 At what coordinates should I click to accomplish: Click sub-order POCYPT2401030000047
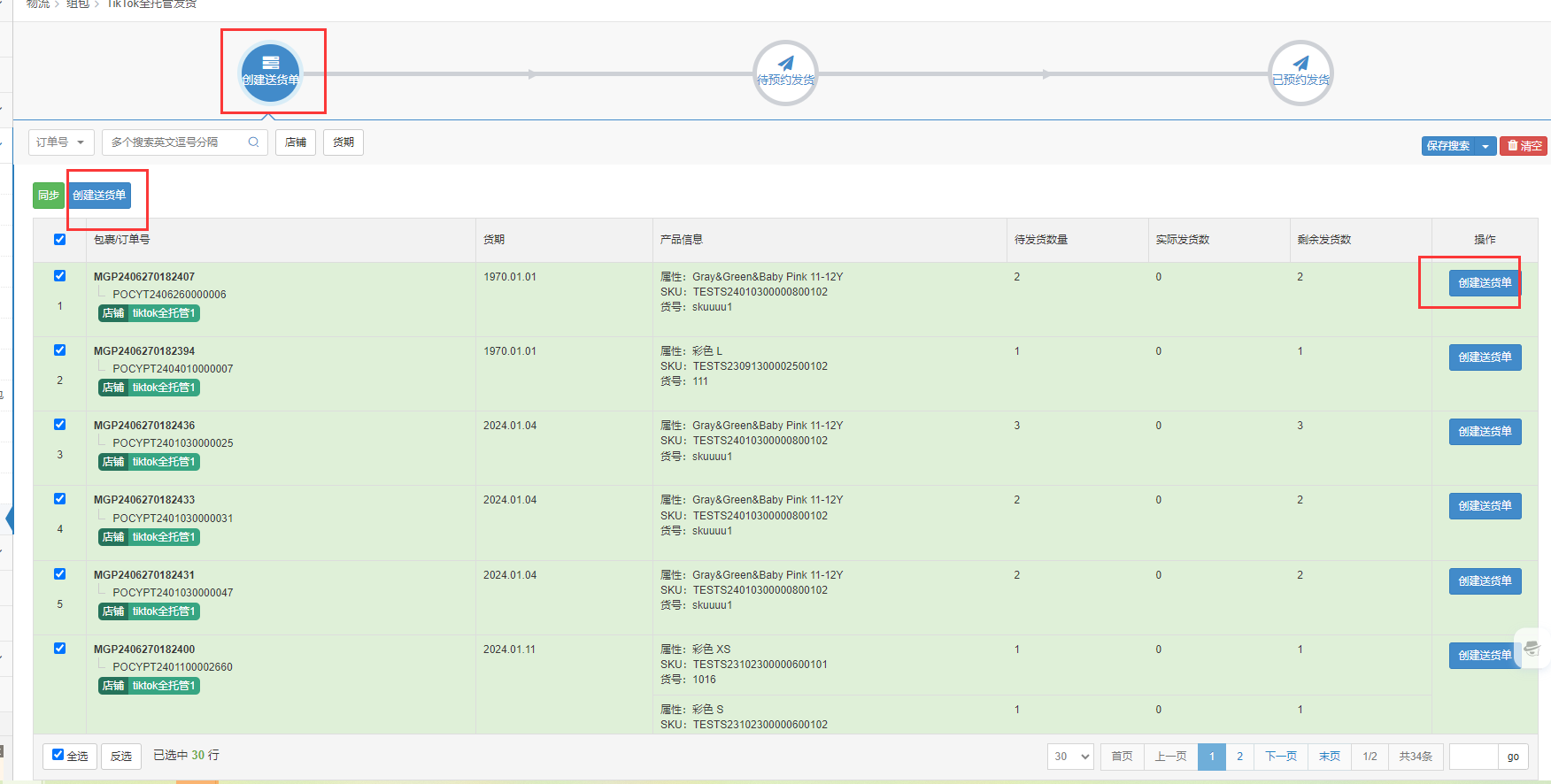[x=173, y=593]
